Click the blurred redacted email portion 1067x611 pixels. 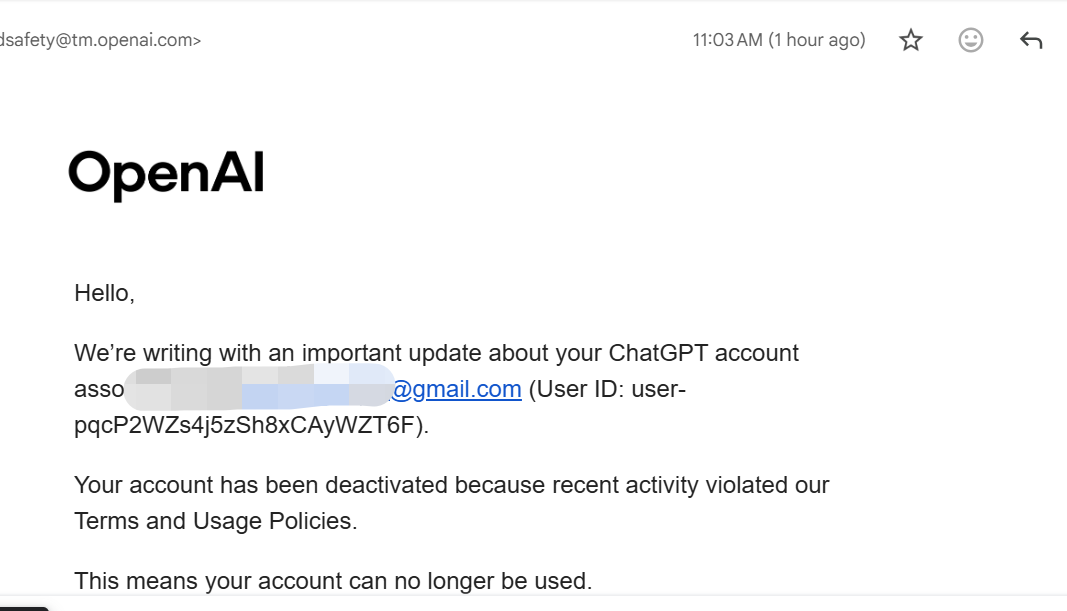coord(259,387)
